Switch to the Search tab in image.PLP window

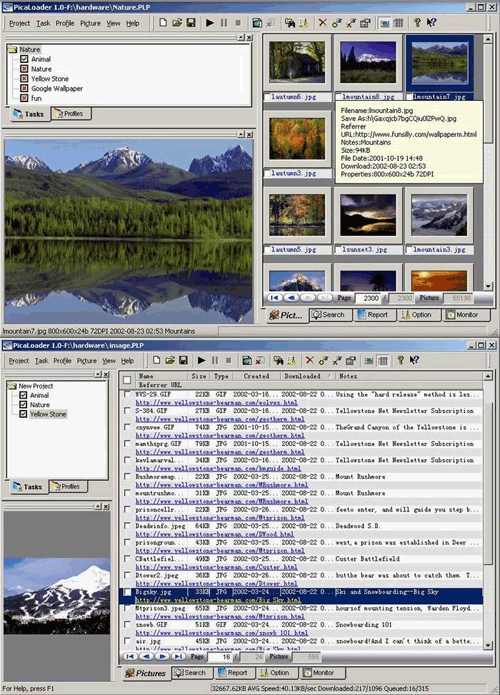tap(191, 673)
